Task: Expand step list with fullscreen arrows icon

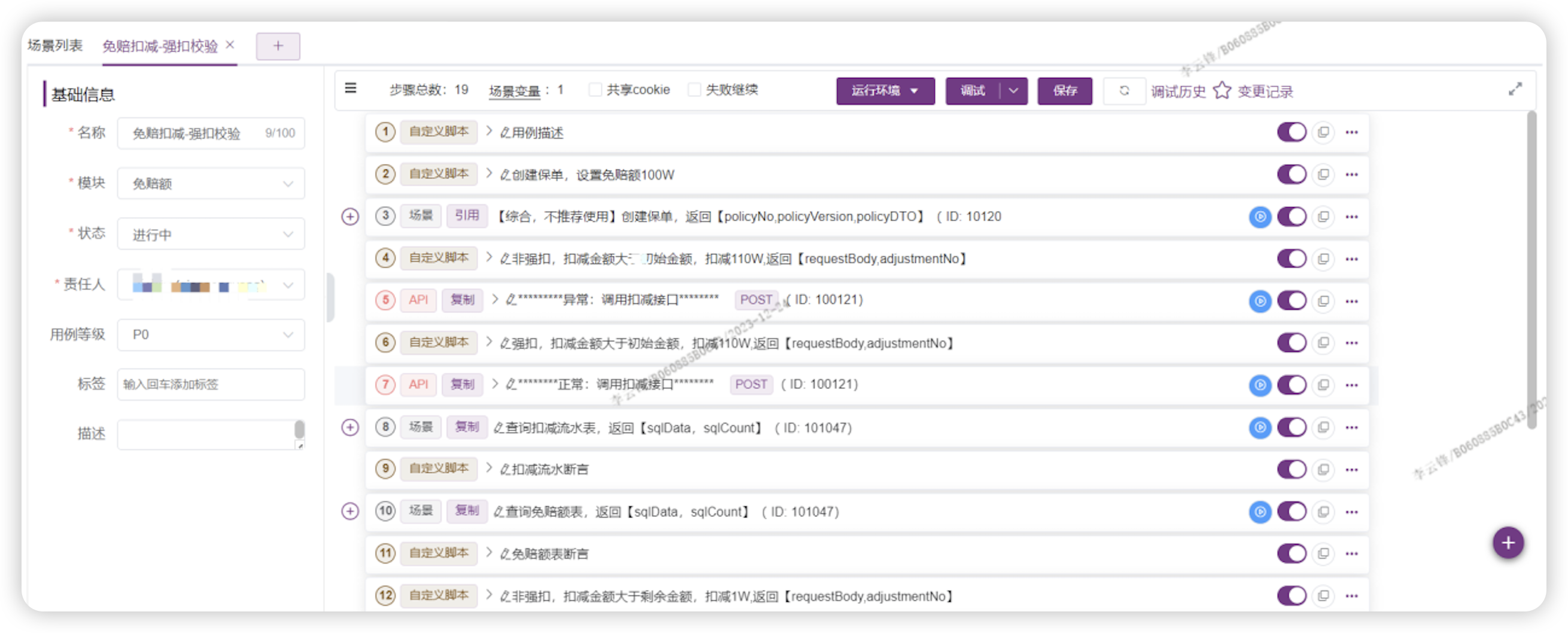Action: [1515, 90]
